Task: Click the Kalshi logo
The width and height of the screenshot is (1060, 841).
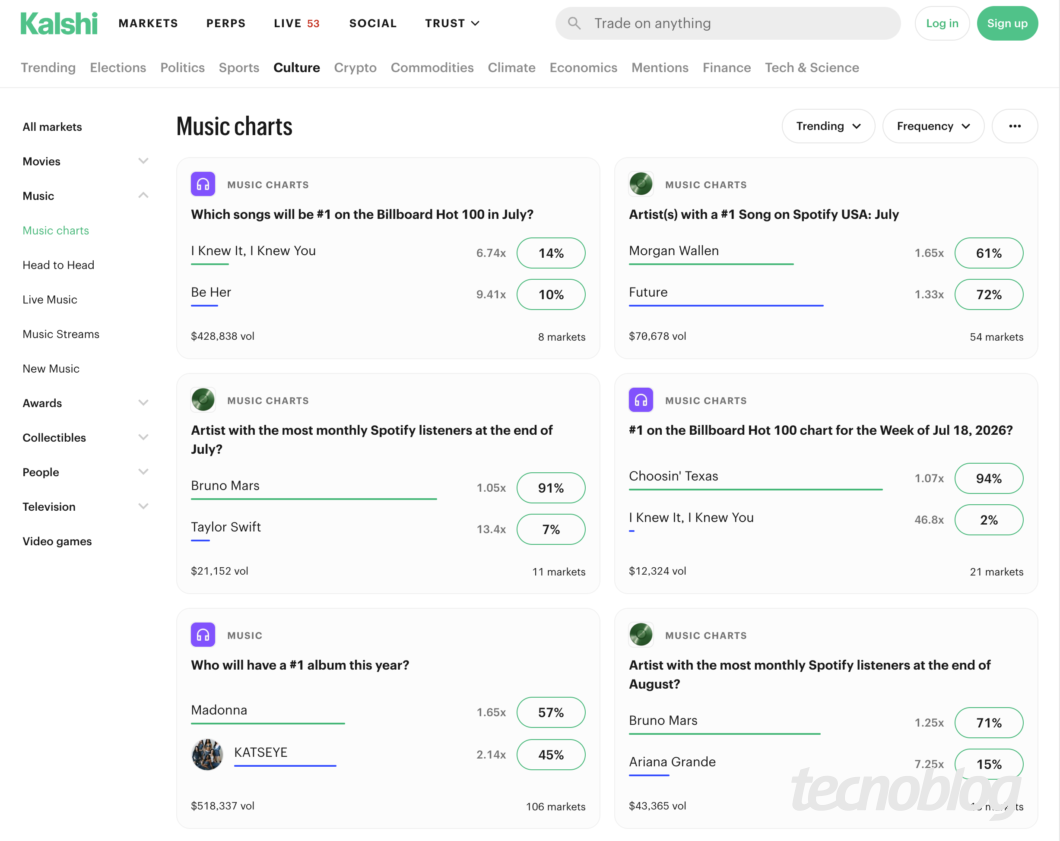Action: click(x=59, y=23)
